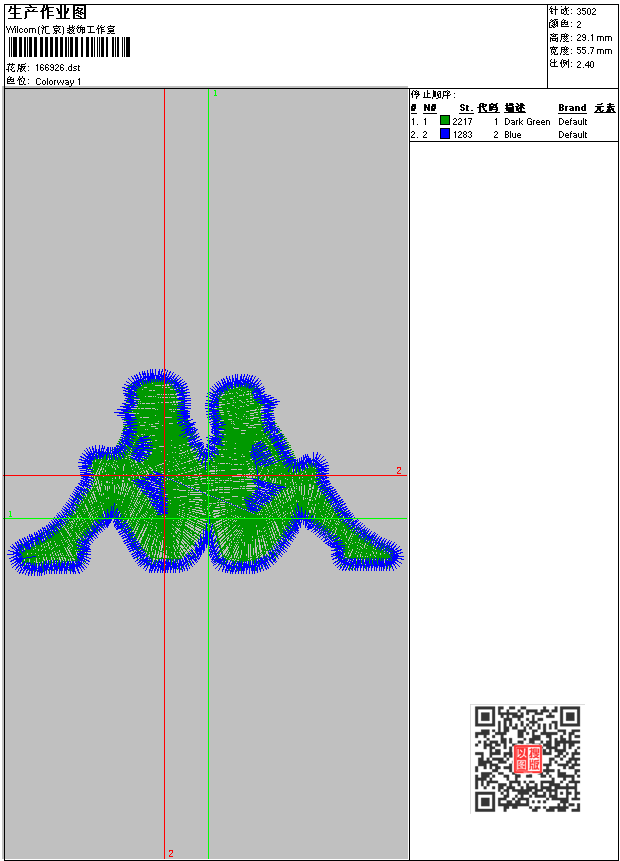The image size is (620, 861).
Task: Click the red seal in QR code center
Action: pos(528,759)
